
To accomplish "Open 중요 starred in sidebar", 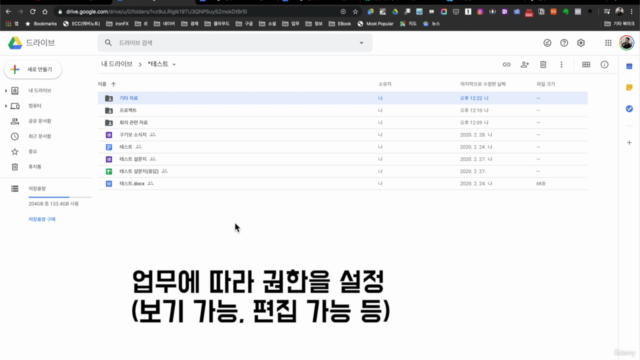I will click(33, 151).
